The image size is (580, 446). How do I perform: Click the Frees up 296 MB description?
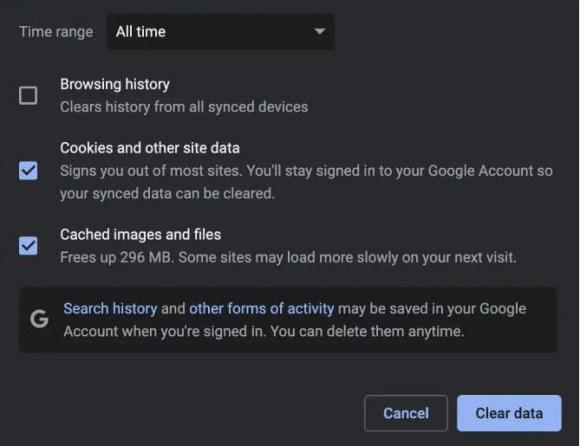tap(288, 257)
